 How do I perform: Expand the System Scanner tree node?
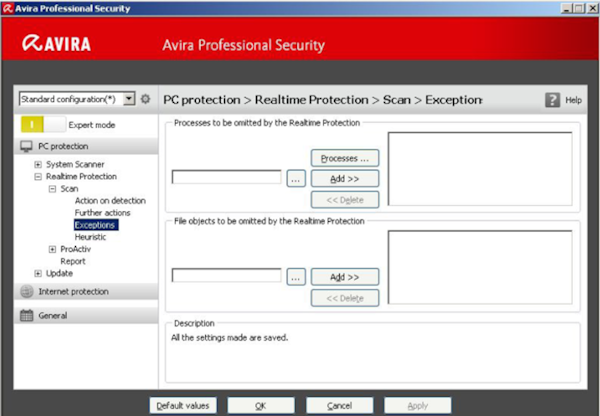point(38,165)
